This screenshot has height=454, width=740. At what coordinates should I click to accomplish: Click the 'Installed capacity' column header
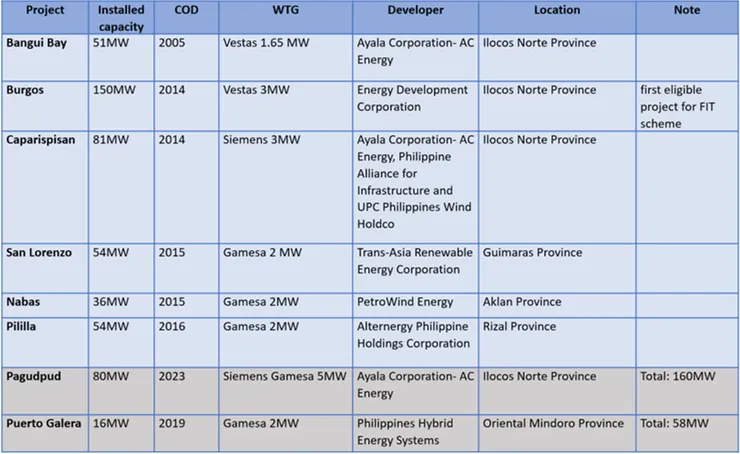point(121,17)
